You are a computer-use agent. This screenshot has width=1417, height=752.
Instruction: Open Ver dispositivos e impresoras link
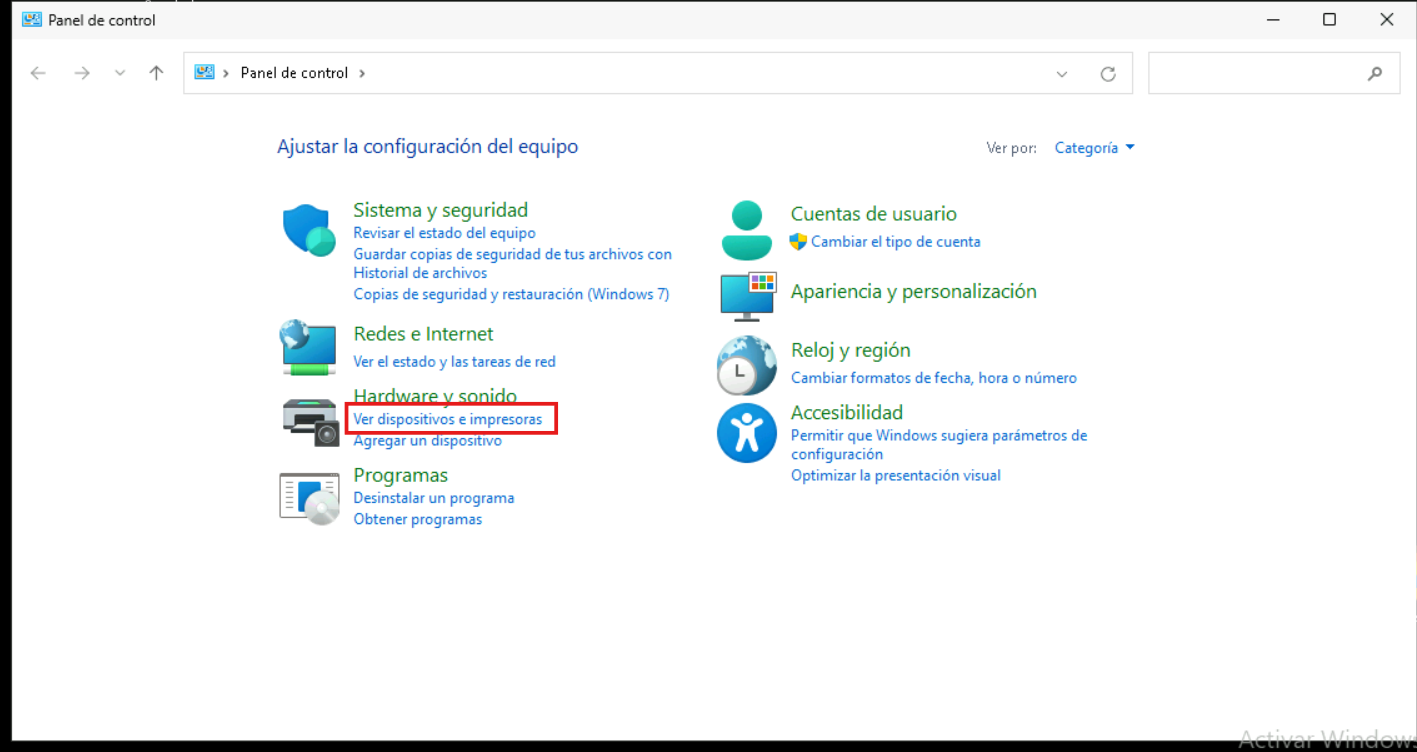click(x=448, y=419)
